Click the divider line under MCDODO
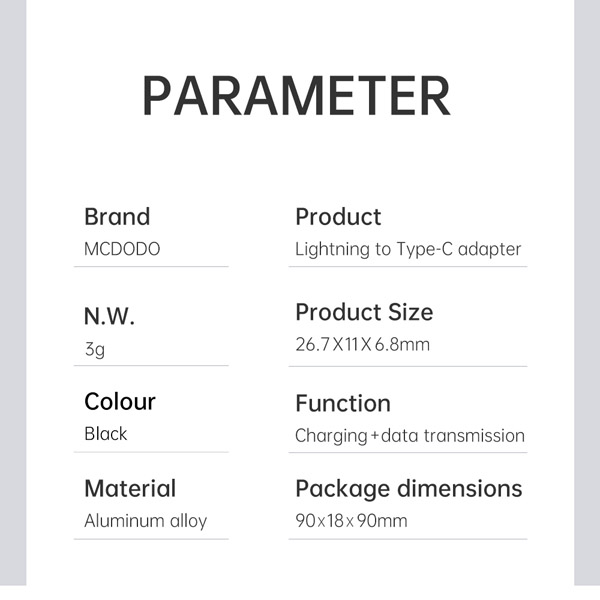This screenshot has height=600, width=600. [152, 267]
